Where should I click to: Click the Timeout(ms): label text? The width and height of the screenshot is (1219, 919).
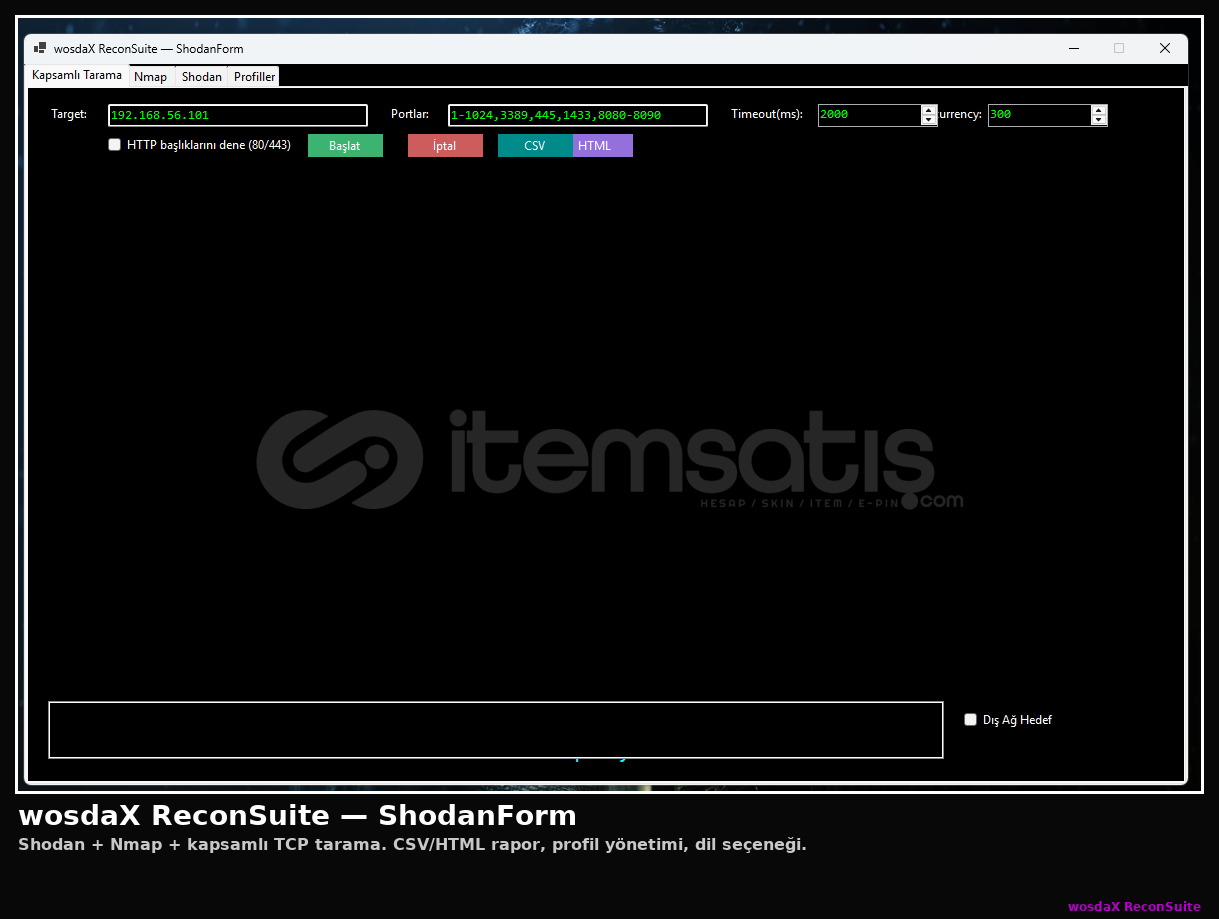767,114
